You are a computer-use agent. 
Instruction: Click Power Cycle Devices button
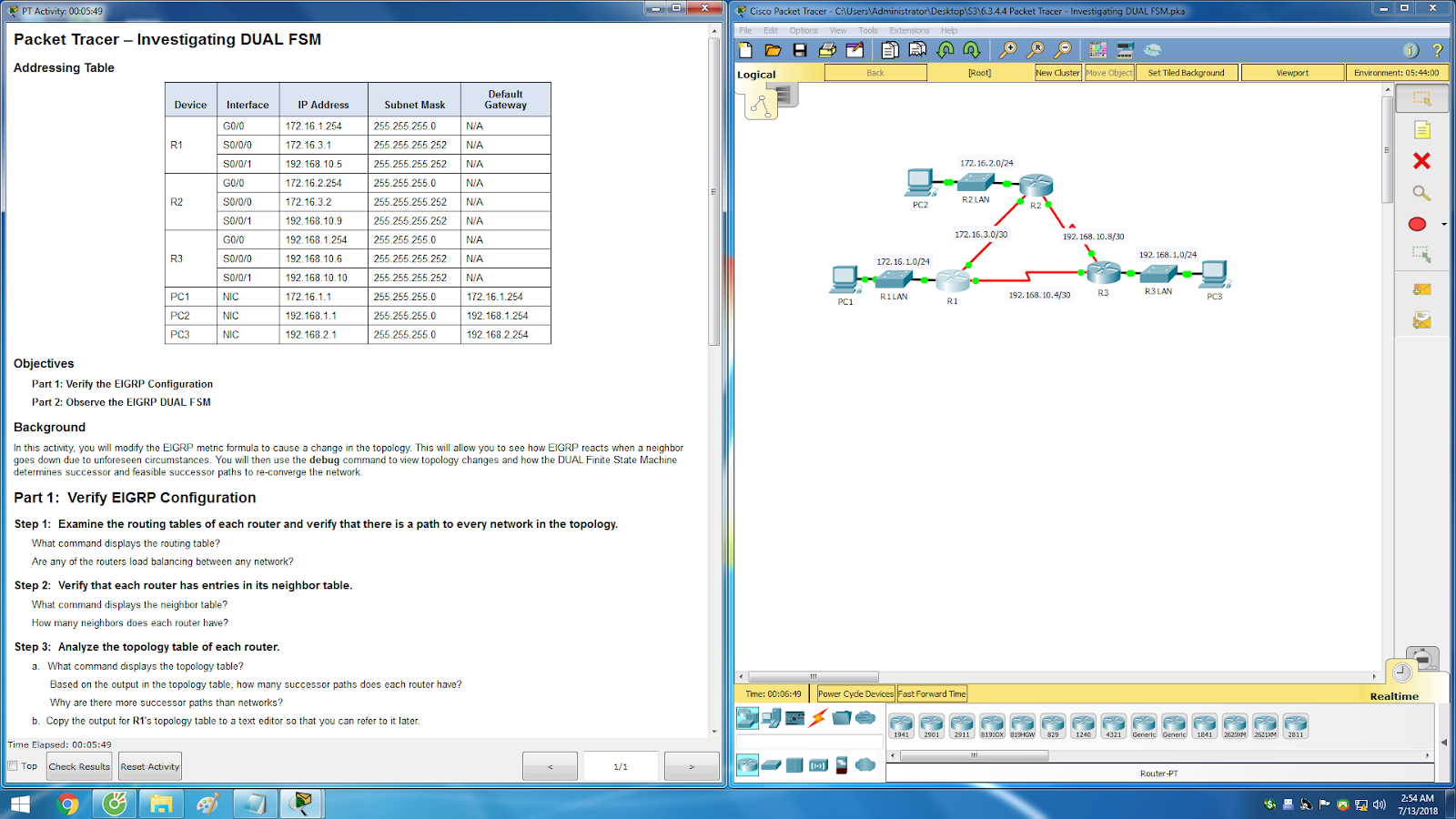[x=855, y=693]
